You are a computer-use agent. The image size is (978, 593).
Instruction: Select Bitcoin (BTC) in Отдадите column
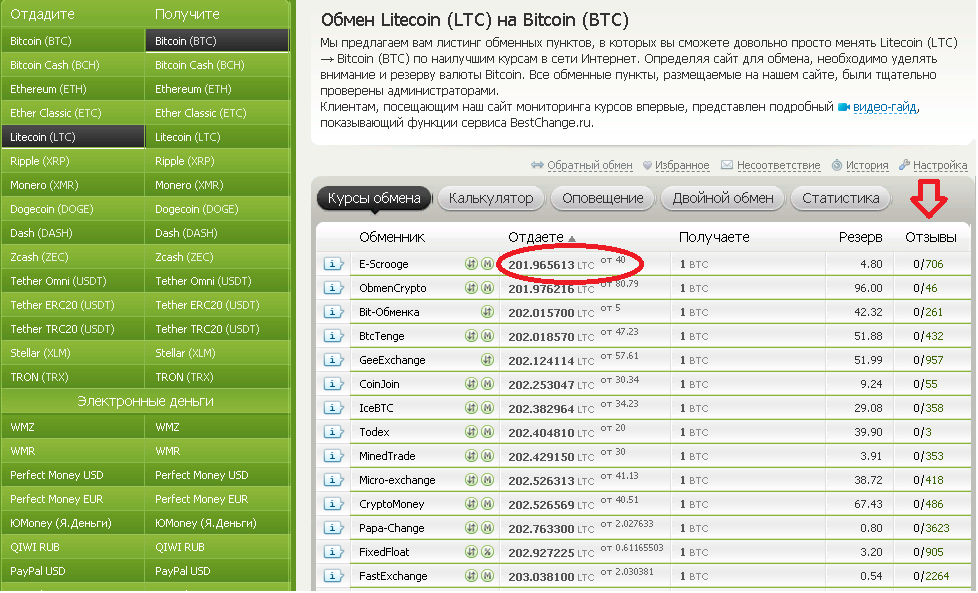tap(73, 41)
